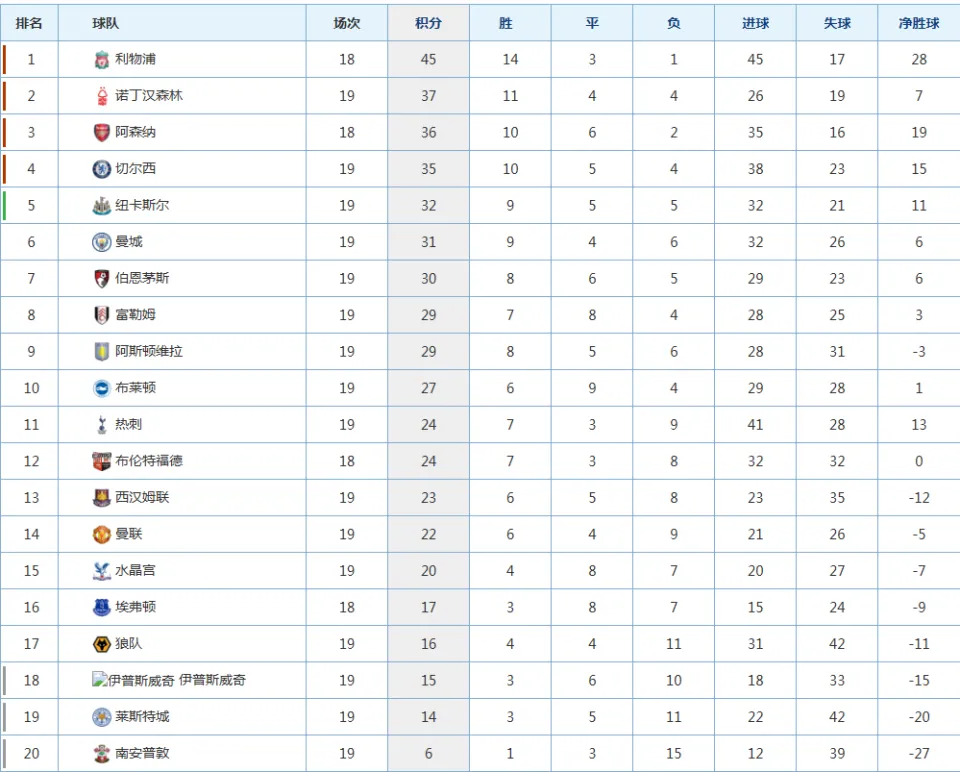Click the Chelsea badge icon
The width and height of the screenshot is (960, 772).
(x=102, y=169)
